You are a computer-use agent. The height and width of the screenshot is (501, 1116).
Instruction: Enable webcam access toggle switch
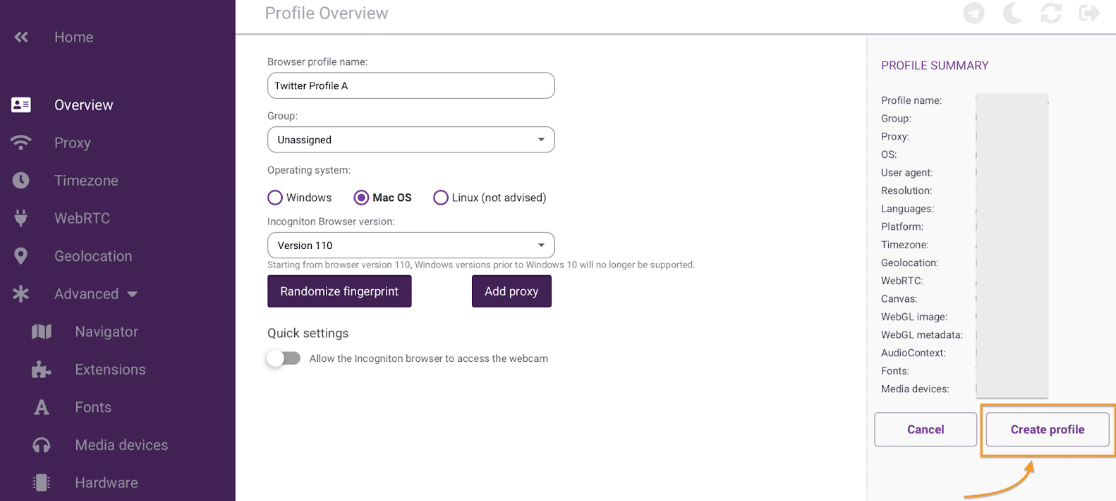(x=284, y=358)
